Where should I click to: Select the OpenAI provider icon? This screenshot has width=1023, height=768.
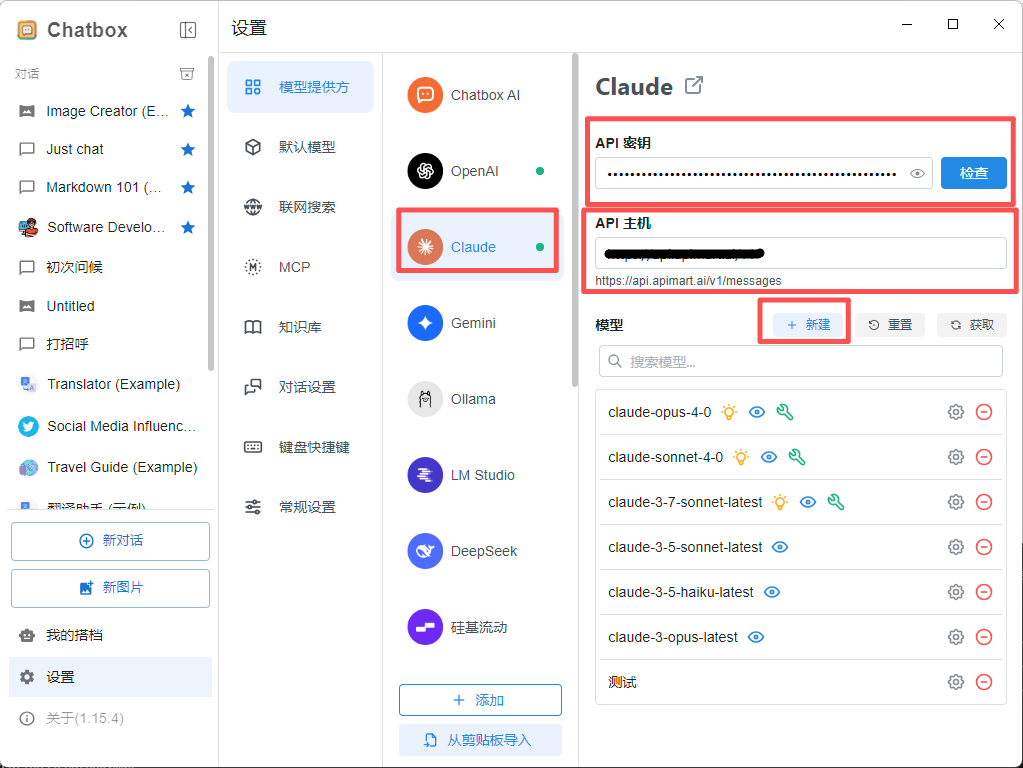(425, 171)
